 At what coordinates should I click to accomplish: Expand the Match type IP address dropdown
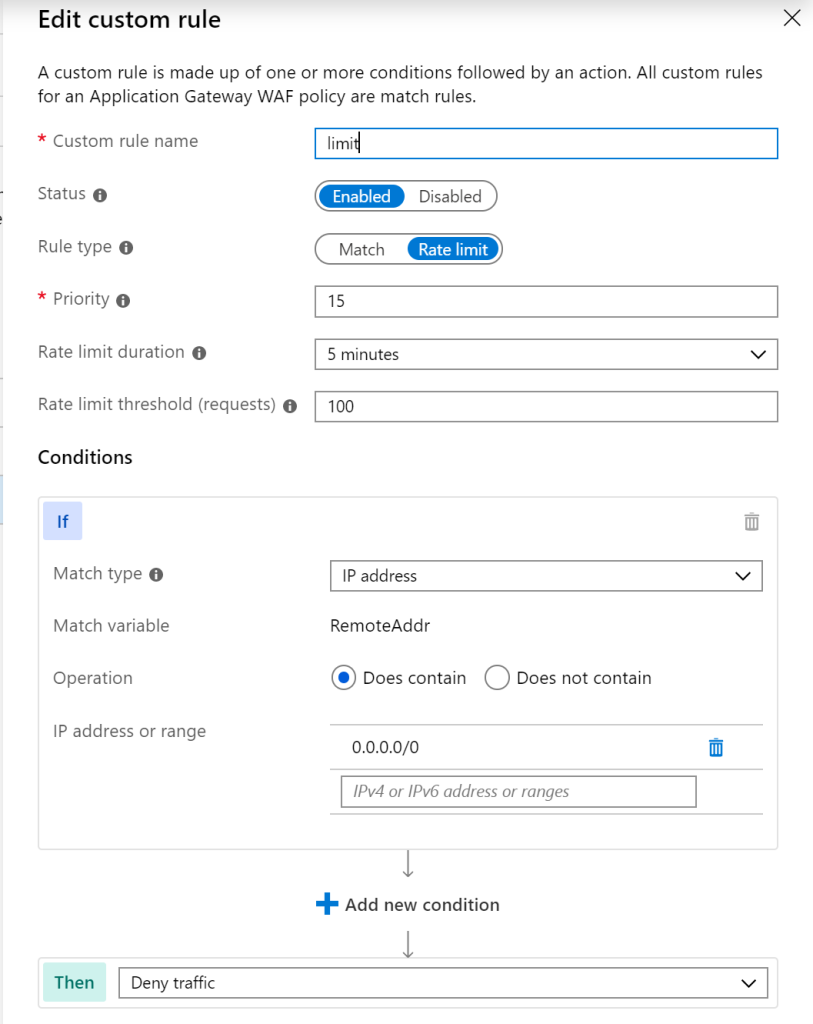point(546,576)
